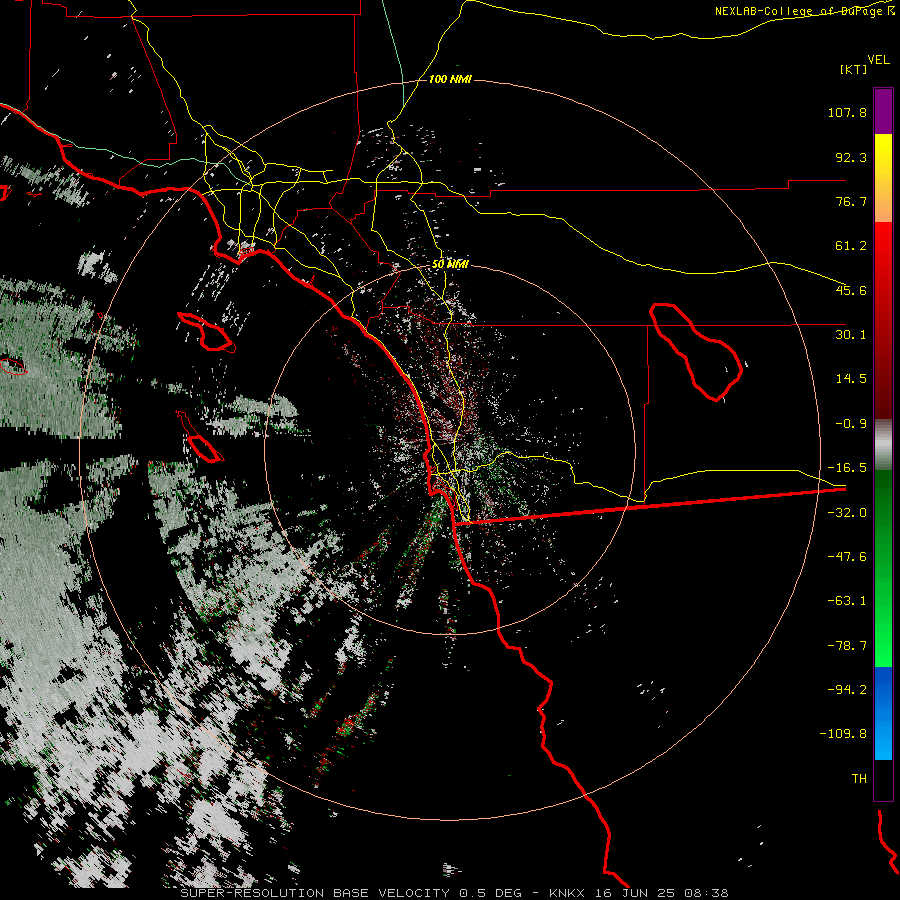Select the 45.6 velocity scale value

pyautogui.click(x=851, y=290)
